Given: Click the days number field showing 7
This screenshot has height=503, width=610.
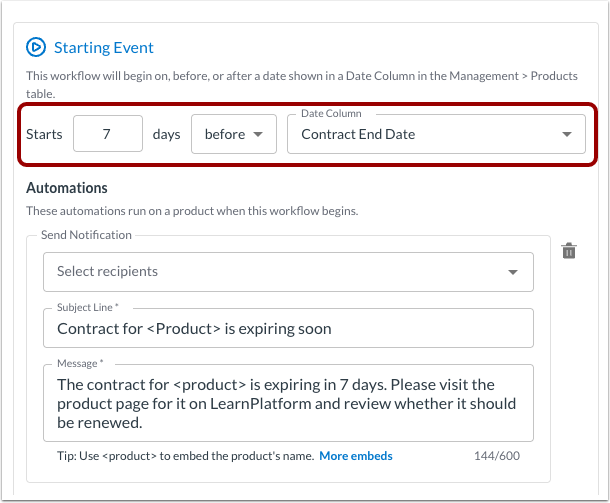Looking at the screenshot, I should (107, 134).
